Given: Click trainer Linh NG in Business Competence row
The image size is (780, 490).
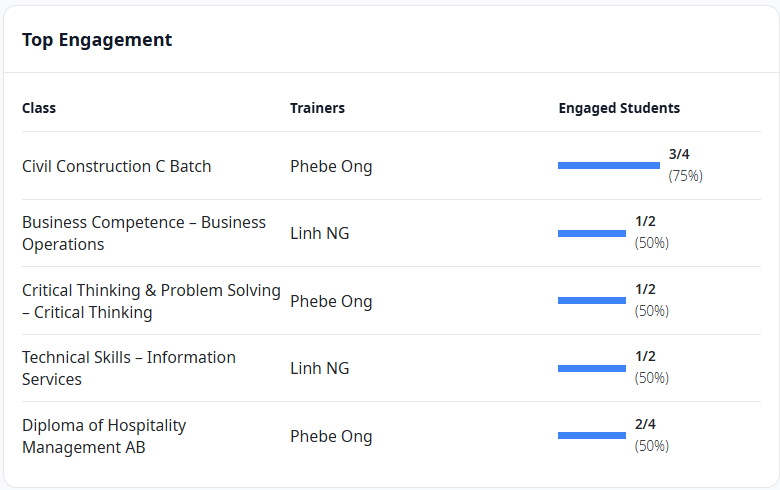Looking at the screenshot, I should (320, 233).
